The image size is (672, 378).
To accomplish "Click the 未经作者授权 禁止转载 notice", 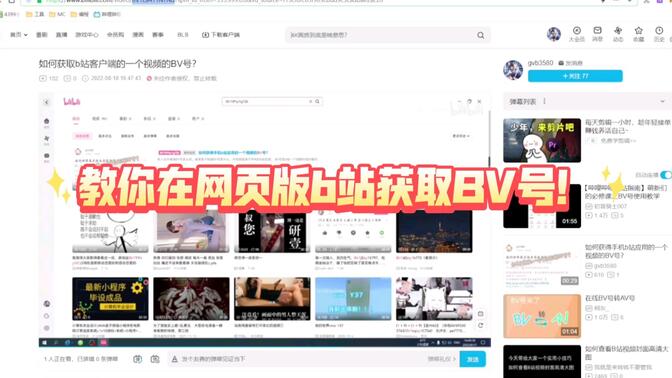I will click(182, 78).
